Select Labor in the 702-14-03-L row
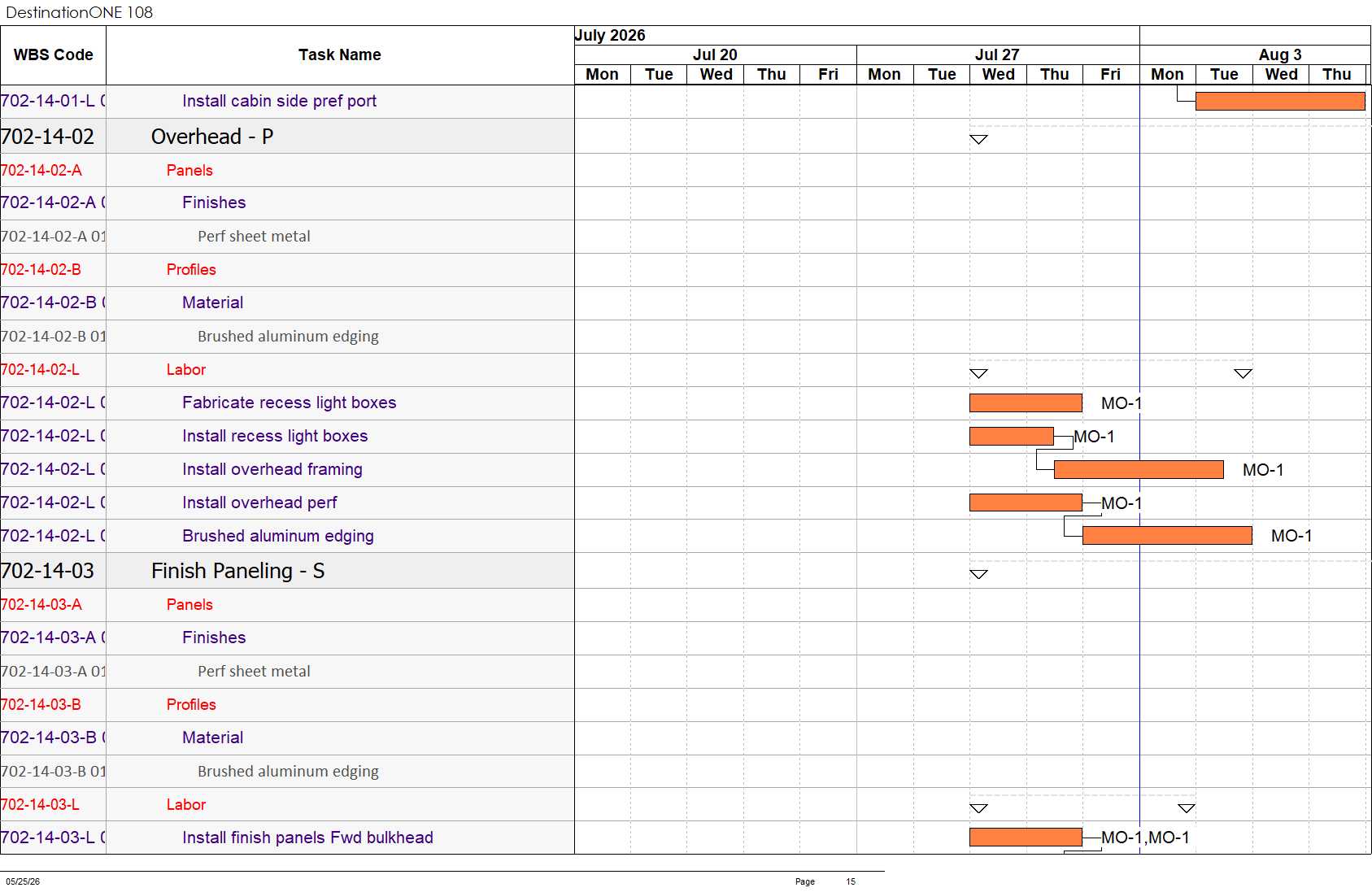 click(x=186, y=804)
